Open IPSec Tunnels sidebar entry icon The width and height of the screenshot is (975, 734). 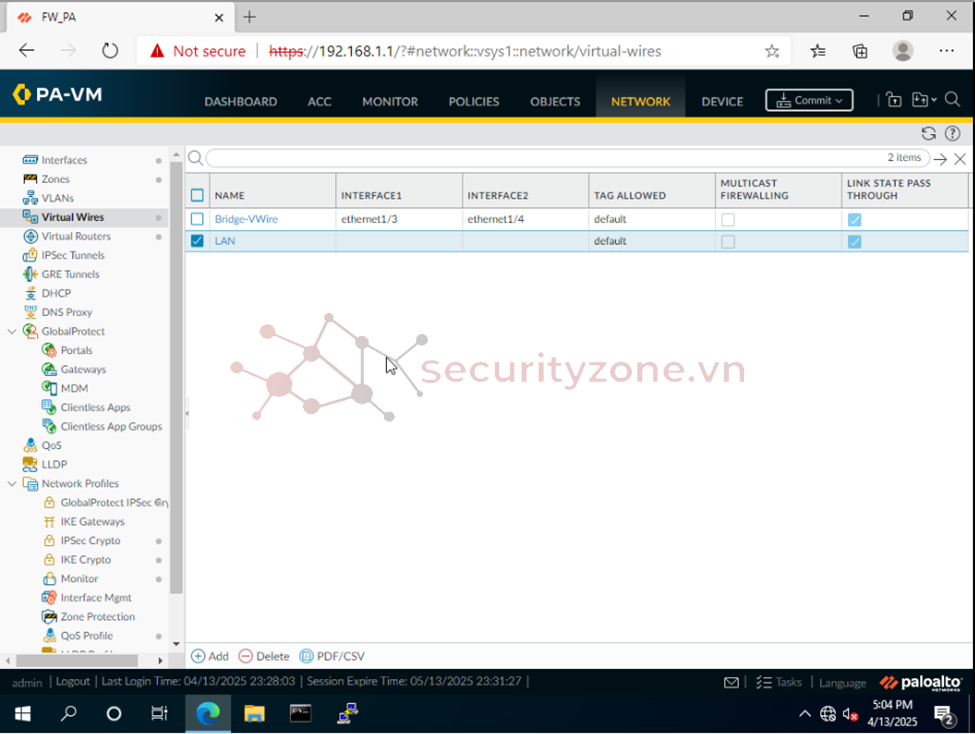coord(30,255)
